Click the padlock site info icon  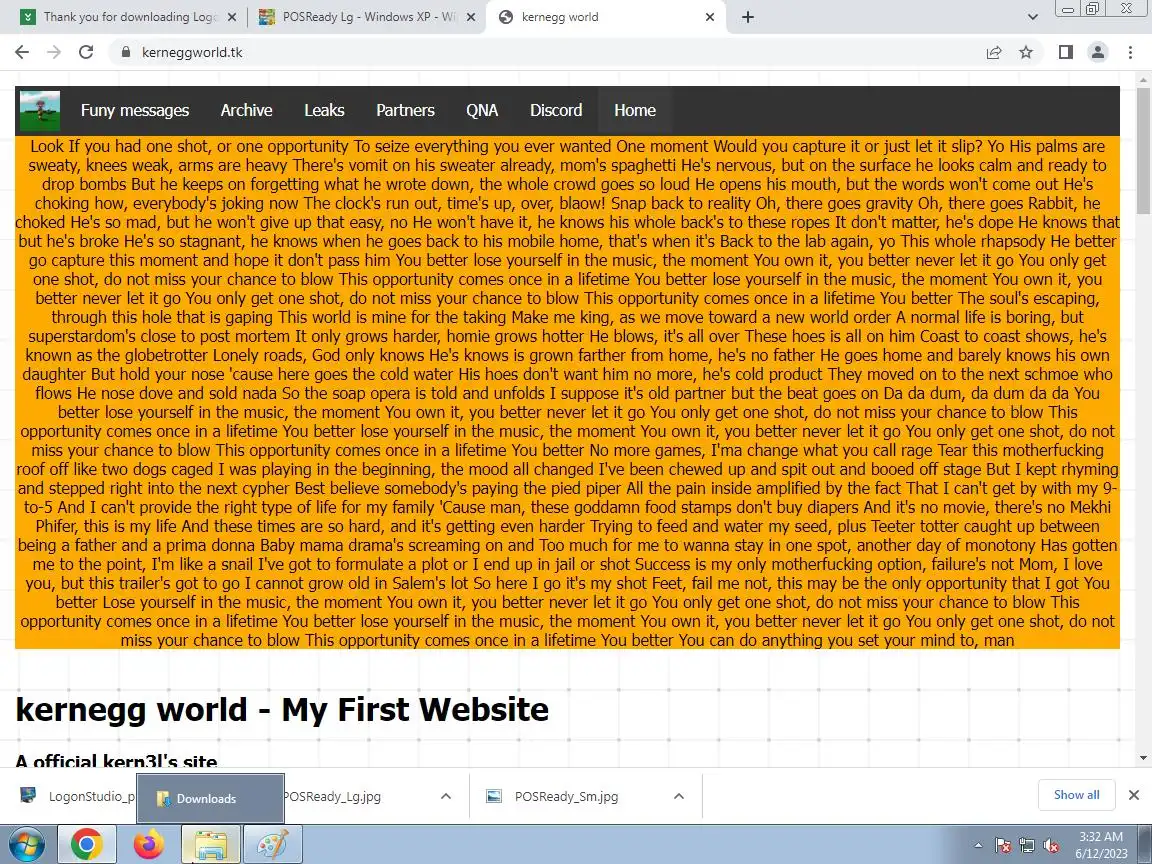click(126, 52)
